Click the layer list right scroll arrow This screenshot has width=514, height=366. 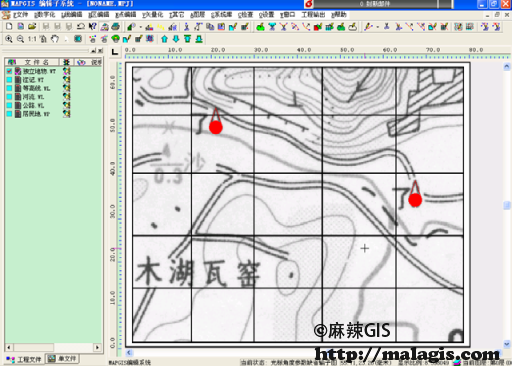click(x=97, y=347)
